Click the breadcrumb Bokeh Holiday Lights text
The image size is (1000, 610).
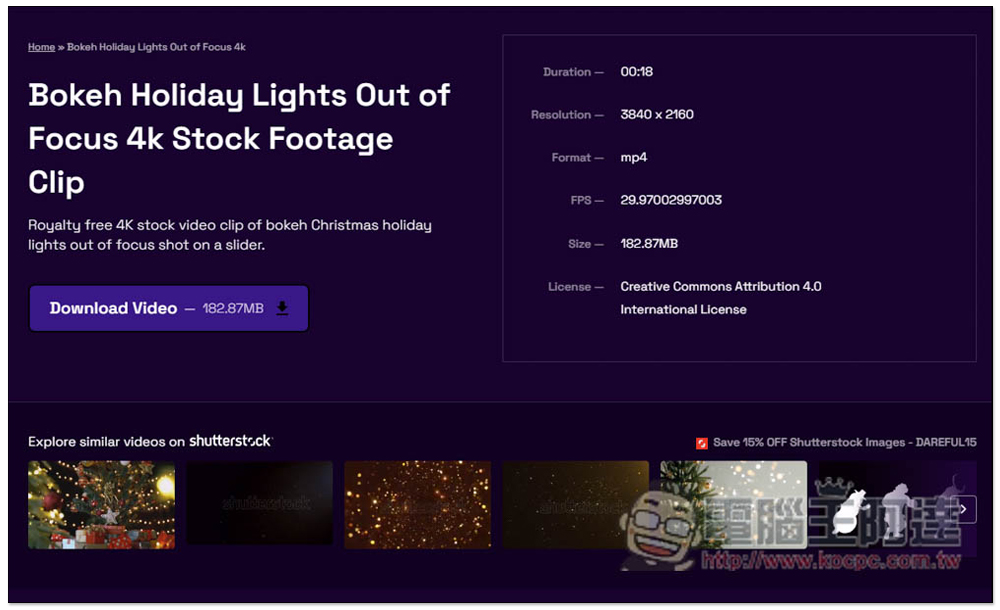pos(156,47)
